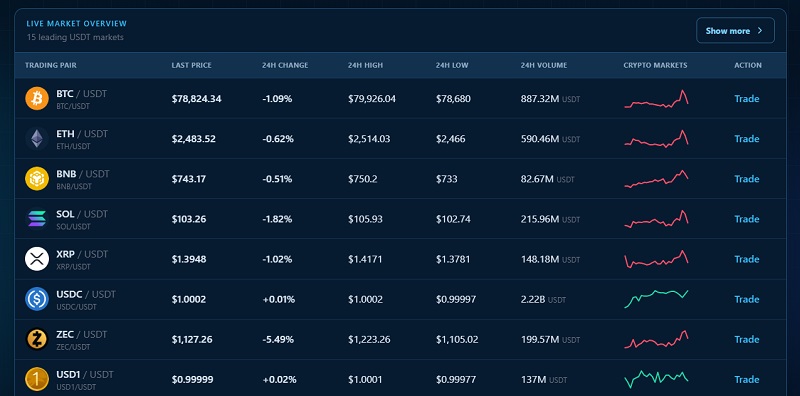This screenshot has width=800, height=396.
Task: Click the Crypto Markets column header
Action: pyautogui.click(x=655, y=65)
